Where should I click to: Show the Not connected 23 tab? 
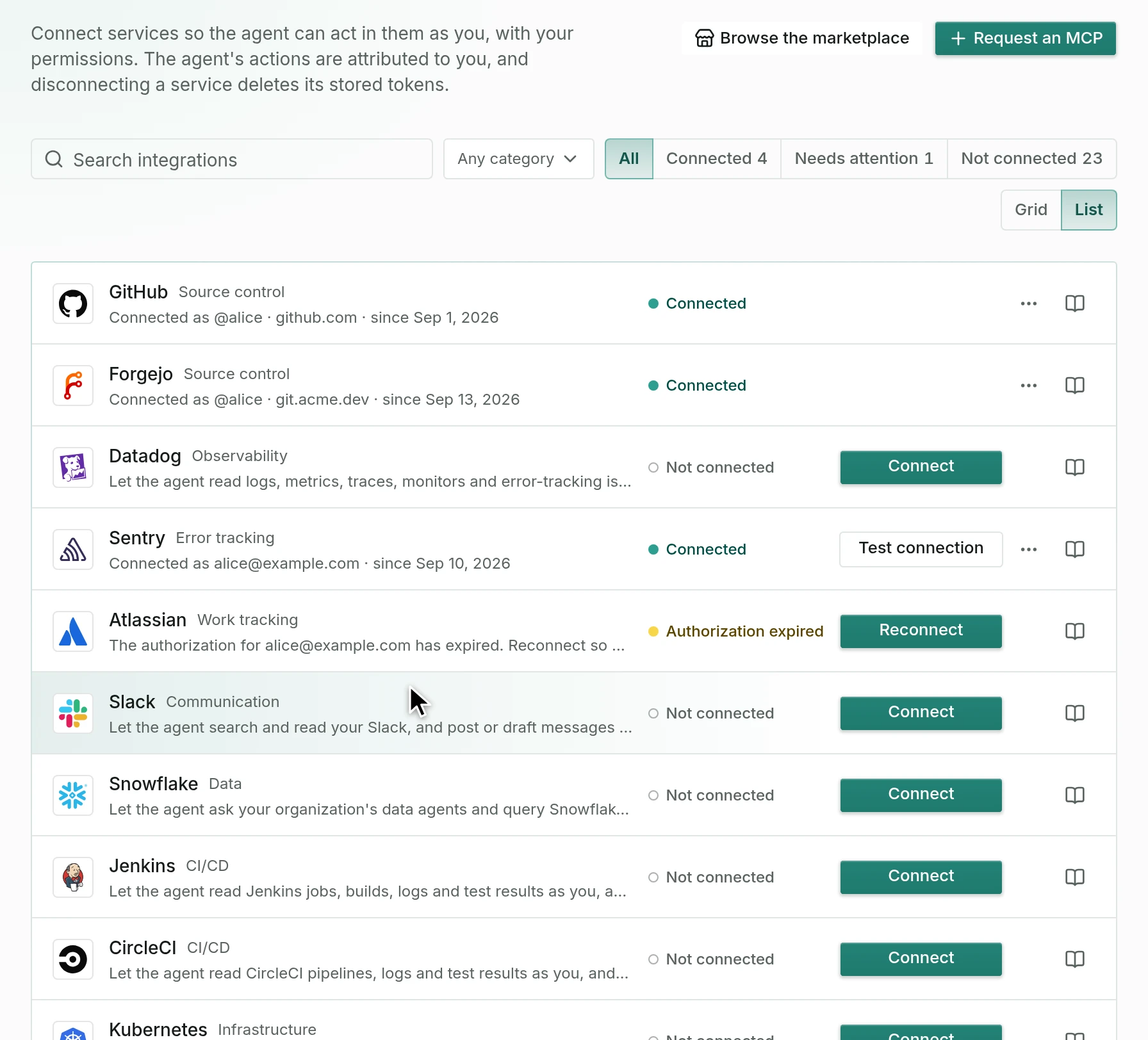coord(1031,159)
